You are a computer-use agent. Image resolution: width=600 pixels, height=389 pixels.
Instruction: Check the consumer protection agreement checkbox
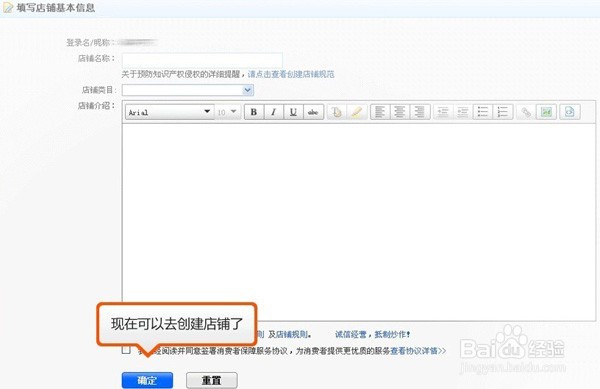126,350
